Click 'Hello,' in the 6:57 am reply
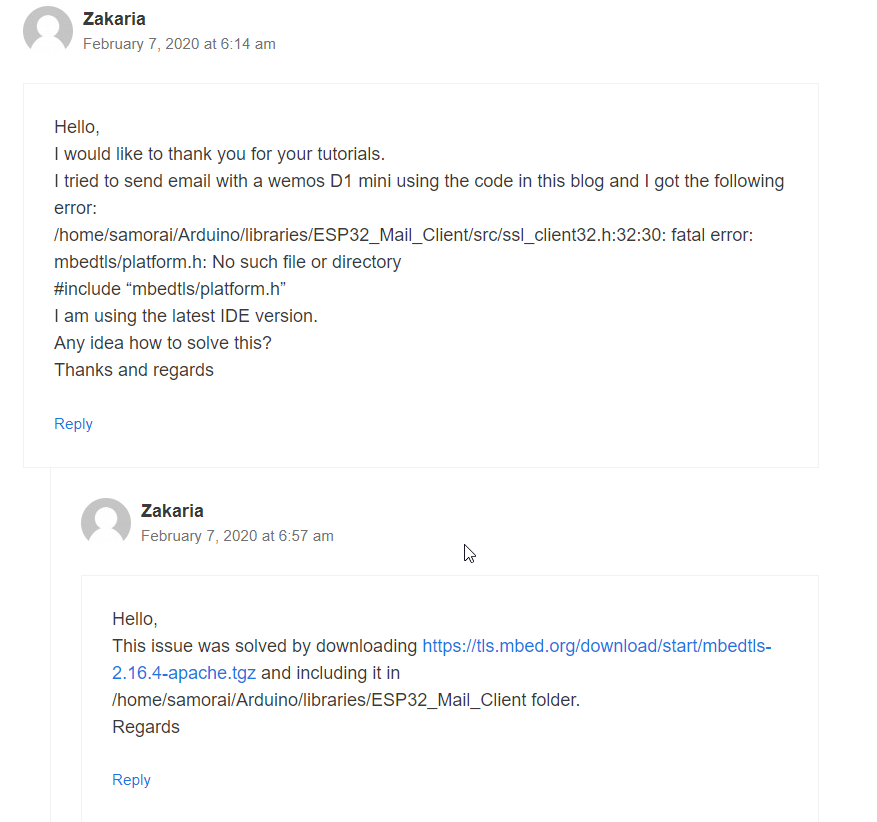The height and width of the screenshot is (822, 877). click(x=134, y=619)
